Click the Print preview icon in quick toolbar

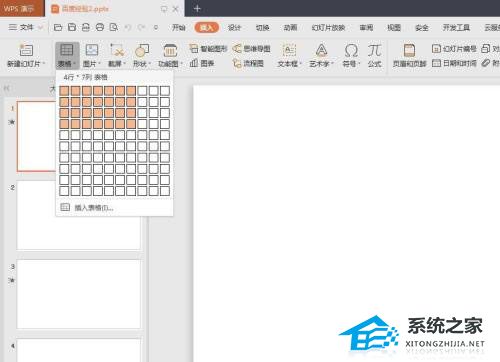[114, 27]
